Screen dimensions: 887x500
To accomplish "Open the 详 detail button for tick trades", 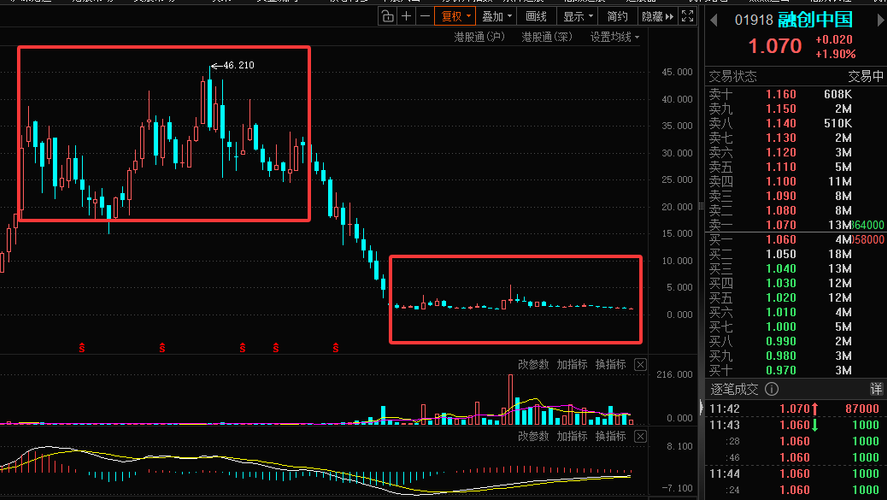I will click(876, 389).
